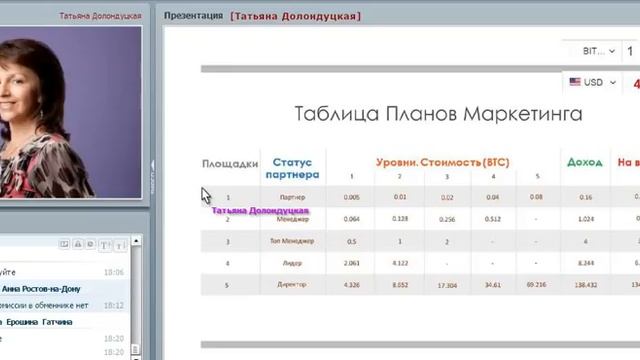Click the warning triangle icon in chat toolbar

click(78, 244)
